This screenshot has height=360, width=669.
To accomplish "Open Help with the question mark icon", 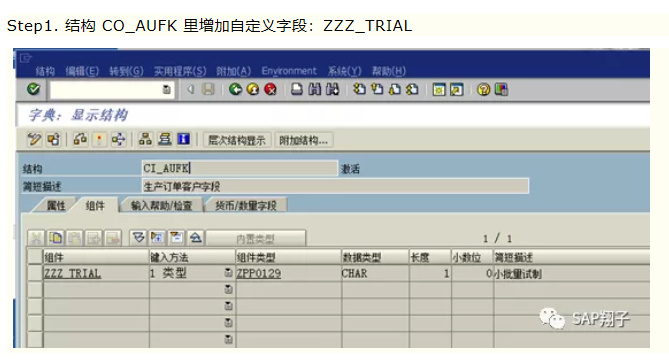I will pos(483,90).
